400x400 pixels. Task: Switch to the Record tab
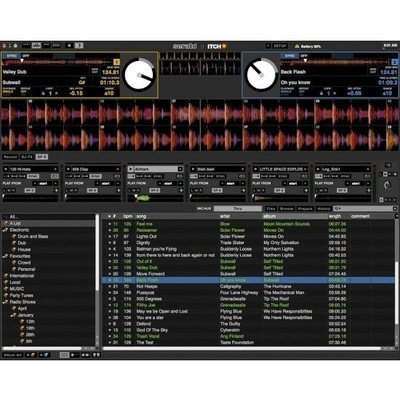point(10,157)
